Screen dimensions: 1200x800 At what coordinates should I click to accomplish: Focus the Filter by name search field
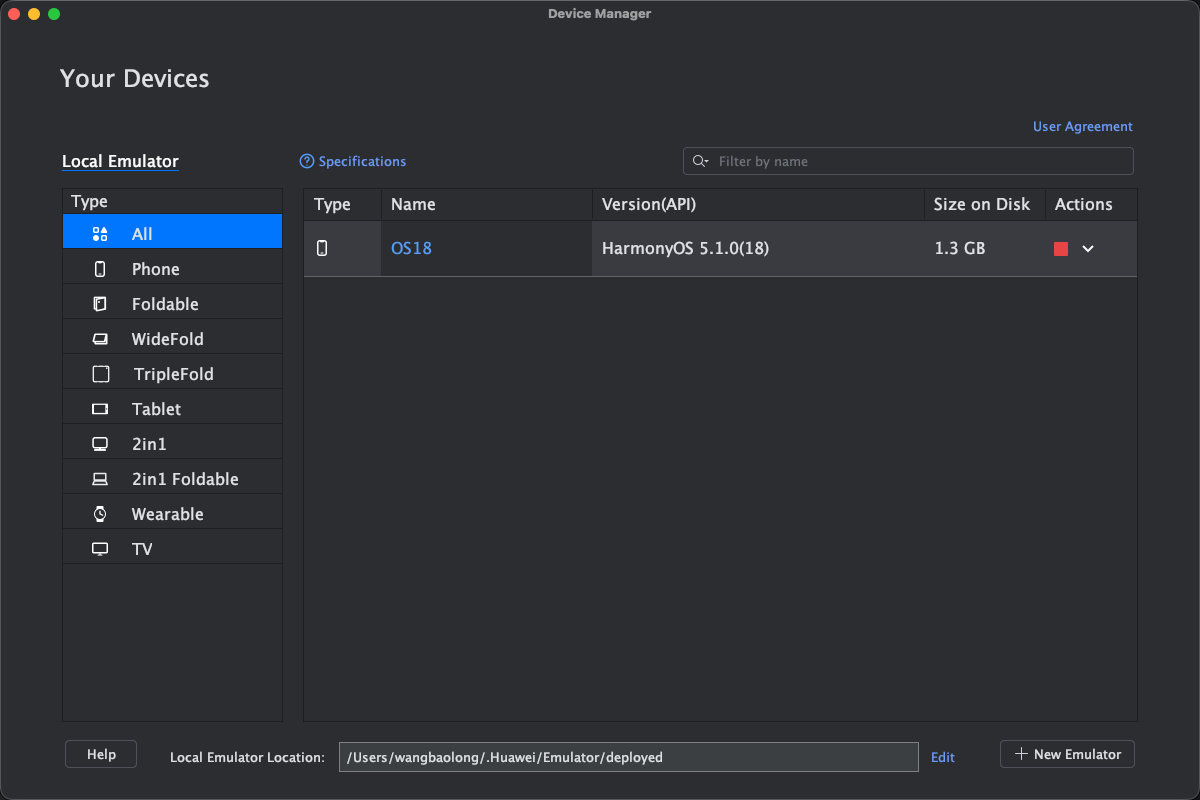908,161
